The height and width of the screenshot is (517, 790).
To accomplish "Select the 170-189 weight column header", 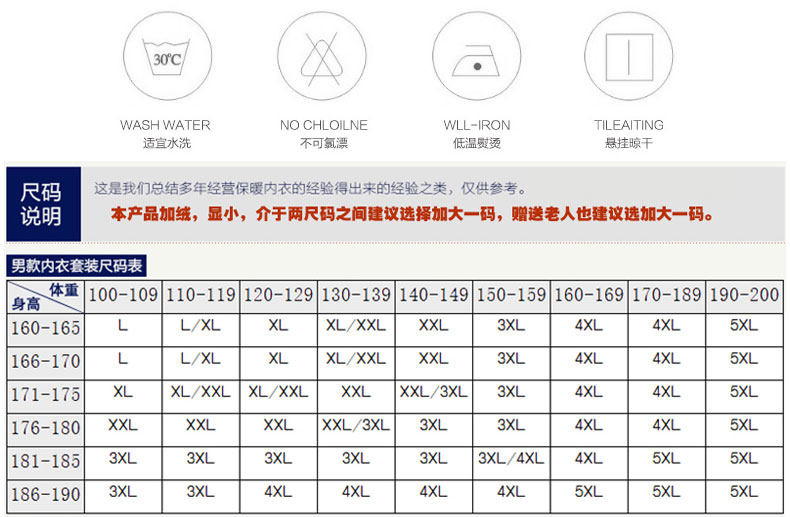I will click(667, 295).
